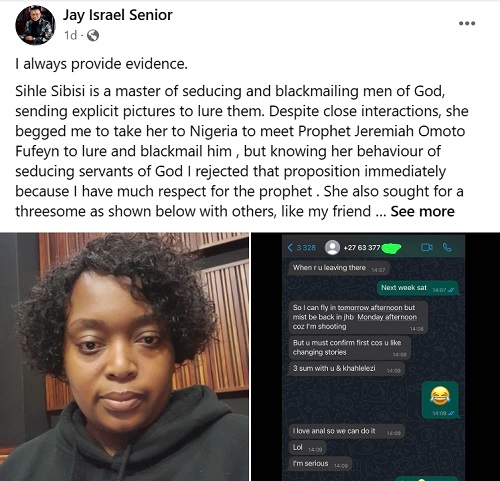Select the 'changing stories' message bubble
The width and height of the screenshot is (500, 481).
coord(350,348)
